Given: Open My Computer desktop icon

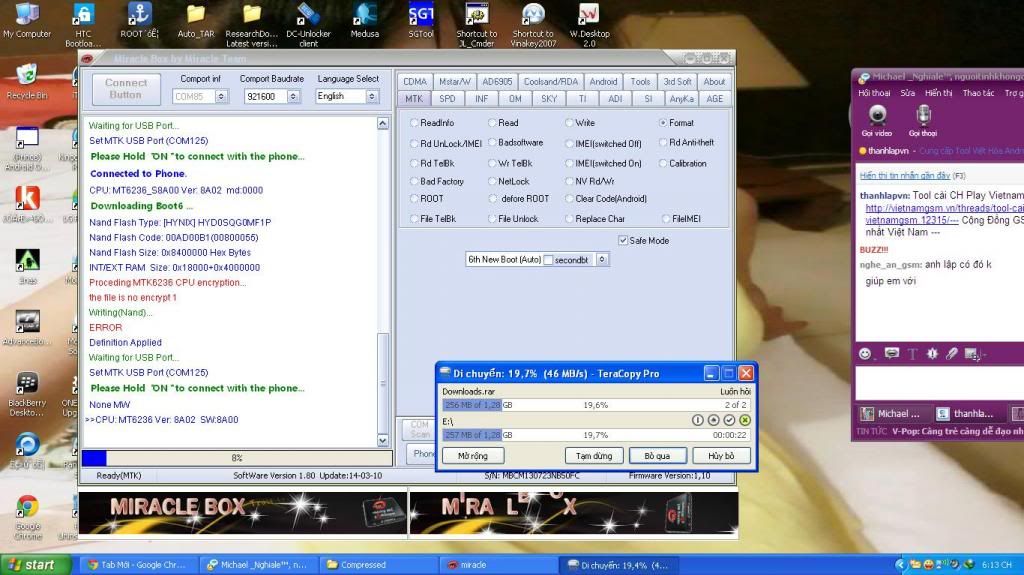Looking at the screenshot, I should click(27, 21).
